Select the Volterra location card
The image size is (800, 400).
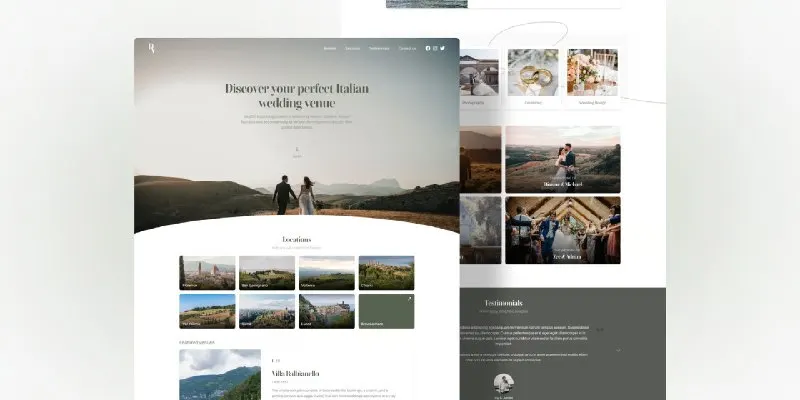click(327, 273)
